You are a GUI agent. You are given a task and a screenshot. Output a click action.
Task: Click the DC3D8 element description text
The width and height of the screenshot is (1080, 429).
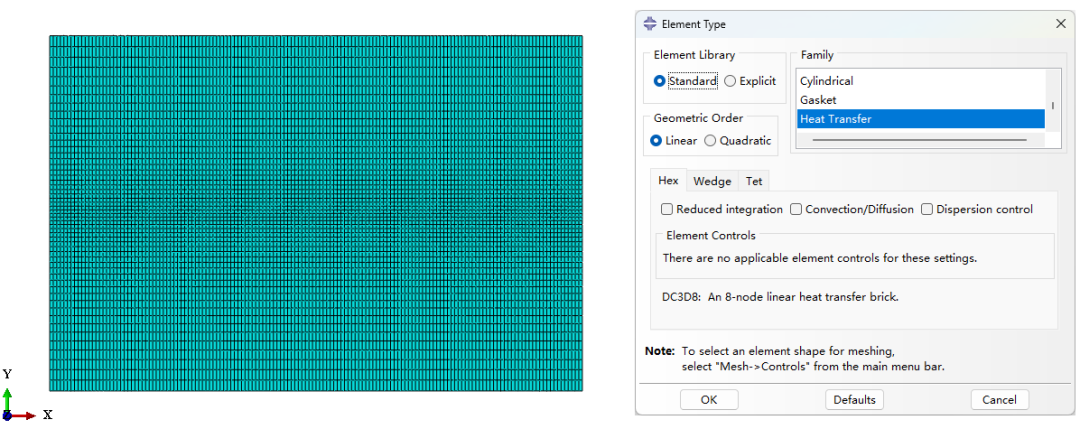point(780,297)
